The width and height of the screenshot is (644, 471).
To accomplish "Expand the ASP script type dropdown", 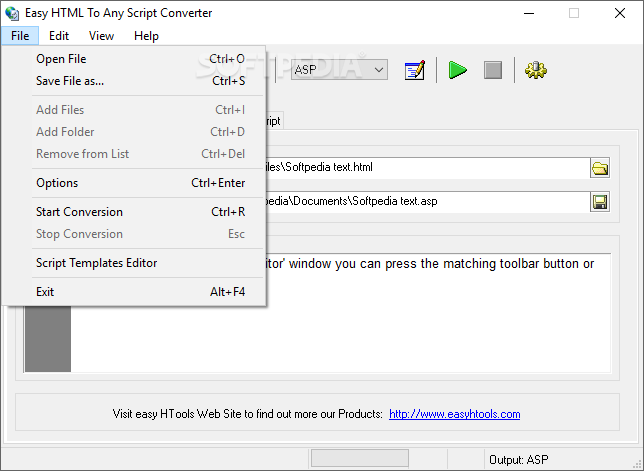I will coord(379,70).
